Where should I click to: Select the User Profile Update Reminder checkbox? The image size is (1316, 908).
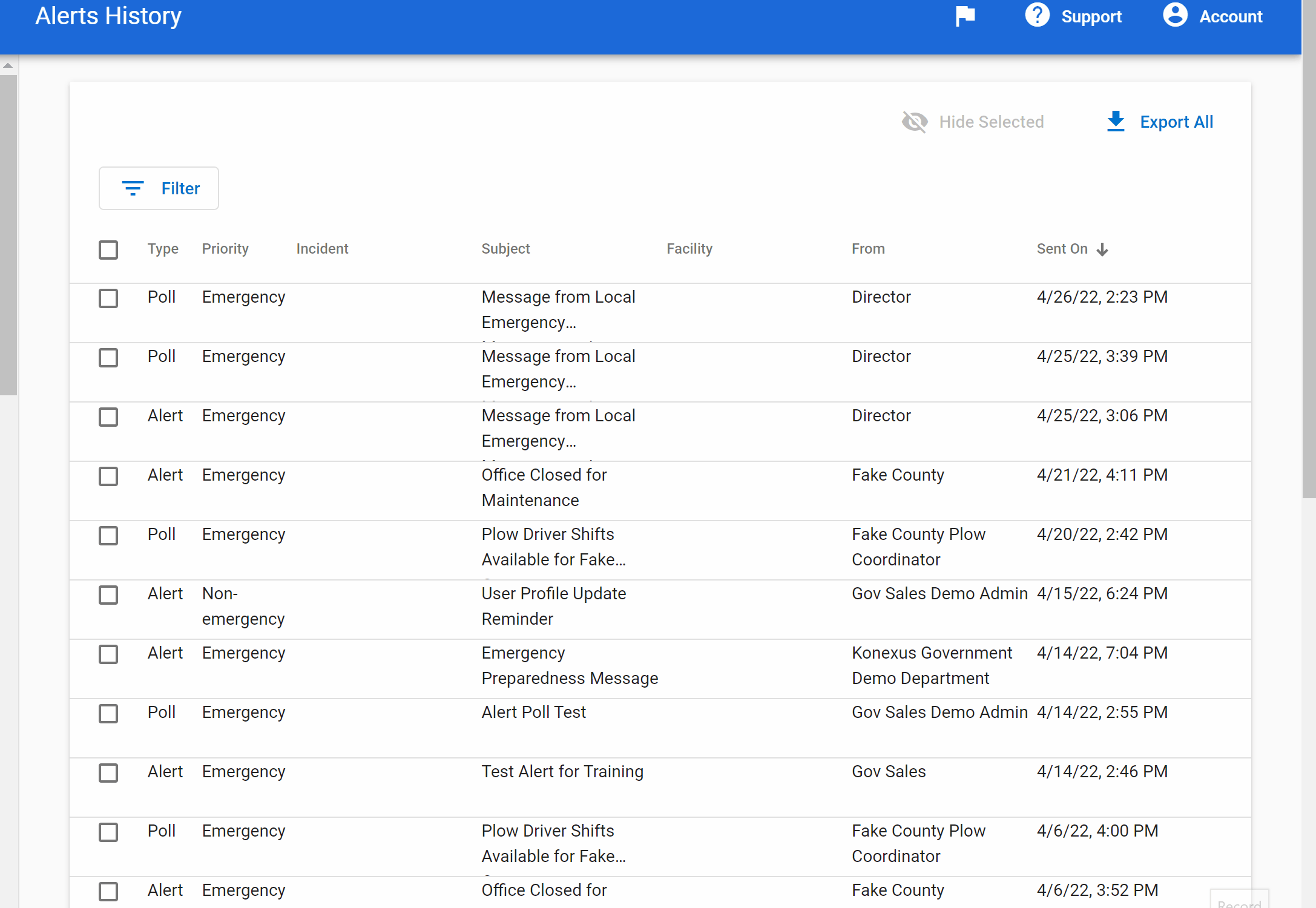click(x=108, y=595)
